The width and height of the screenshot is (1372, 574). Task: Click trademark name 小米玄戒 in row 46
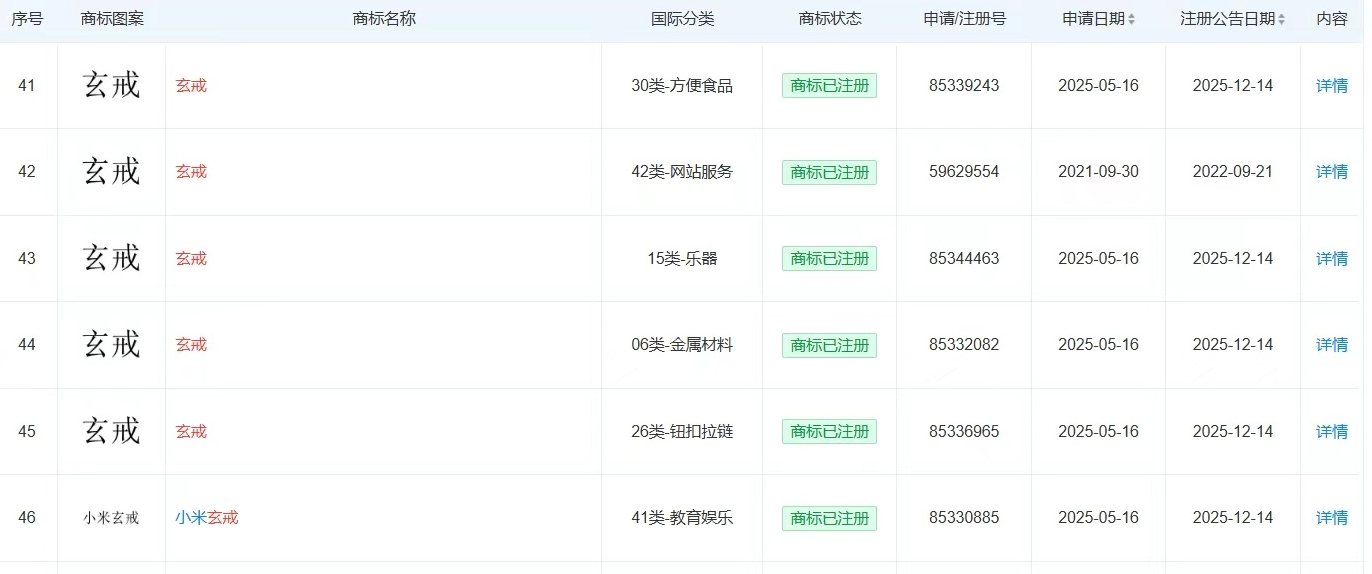(x=207, y=518)
